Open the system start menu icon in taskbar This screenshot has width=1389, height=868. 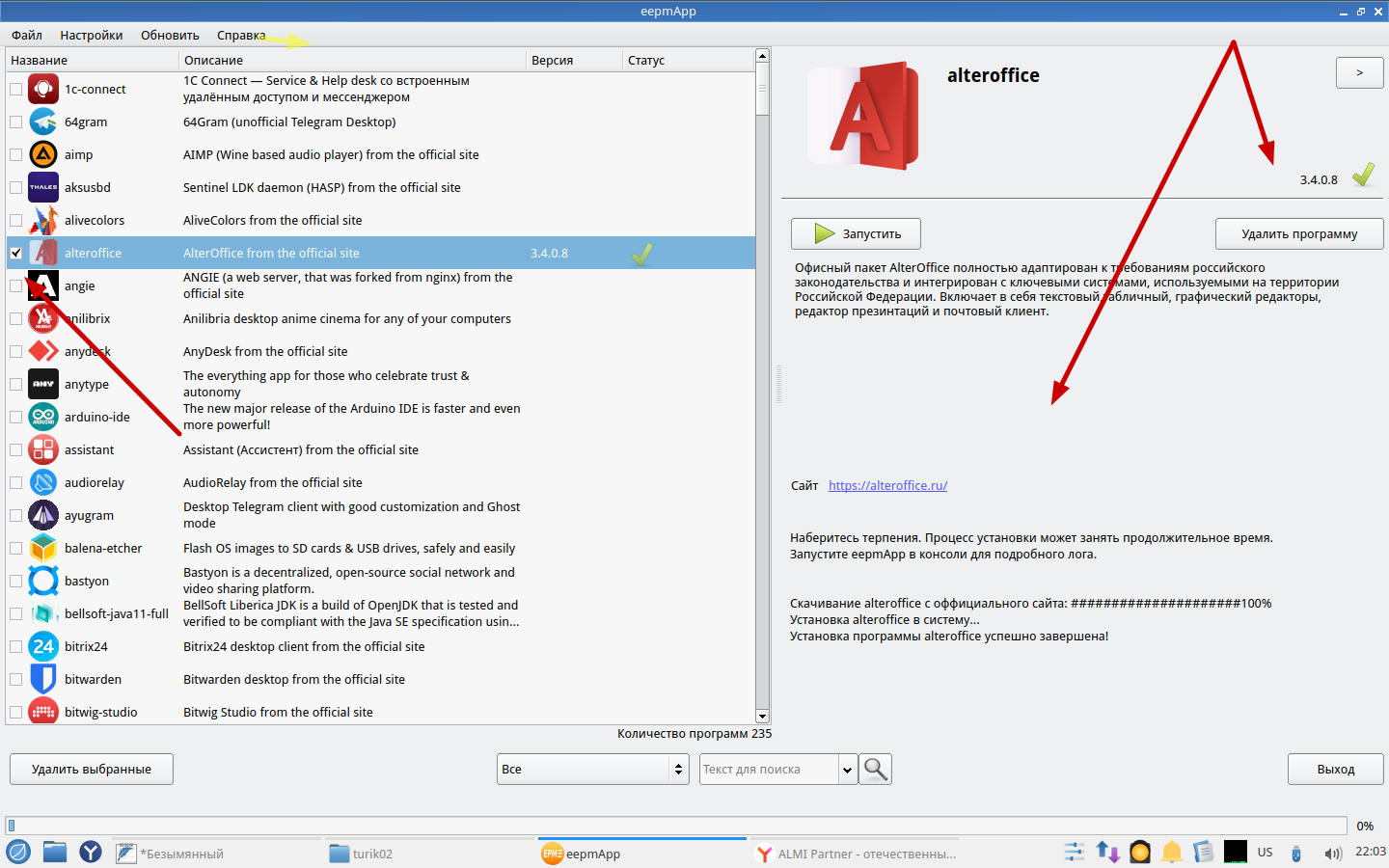(x=18, y=852)
